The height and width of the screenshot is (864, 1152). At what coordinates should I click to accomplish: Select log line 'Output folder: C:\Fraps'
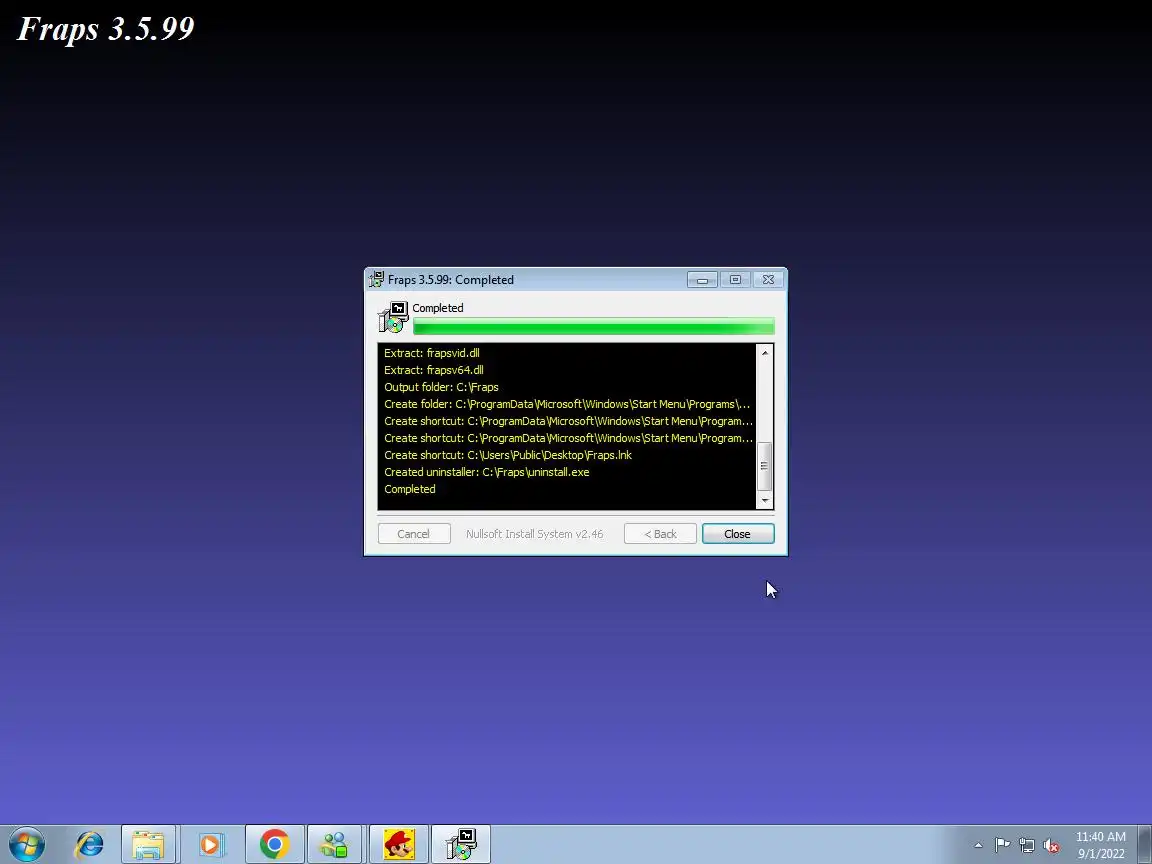(441, 387)
